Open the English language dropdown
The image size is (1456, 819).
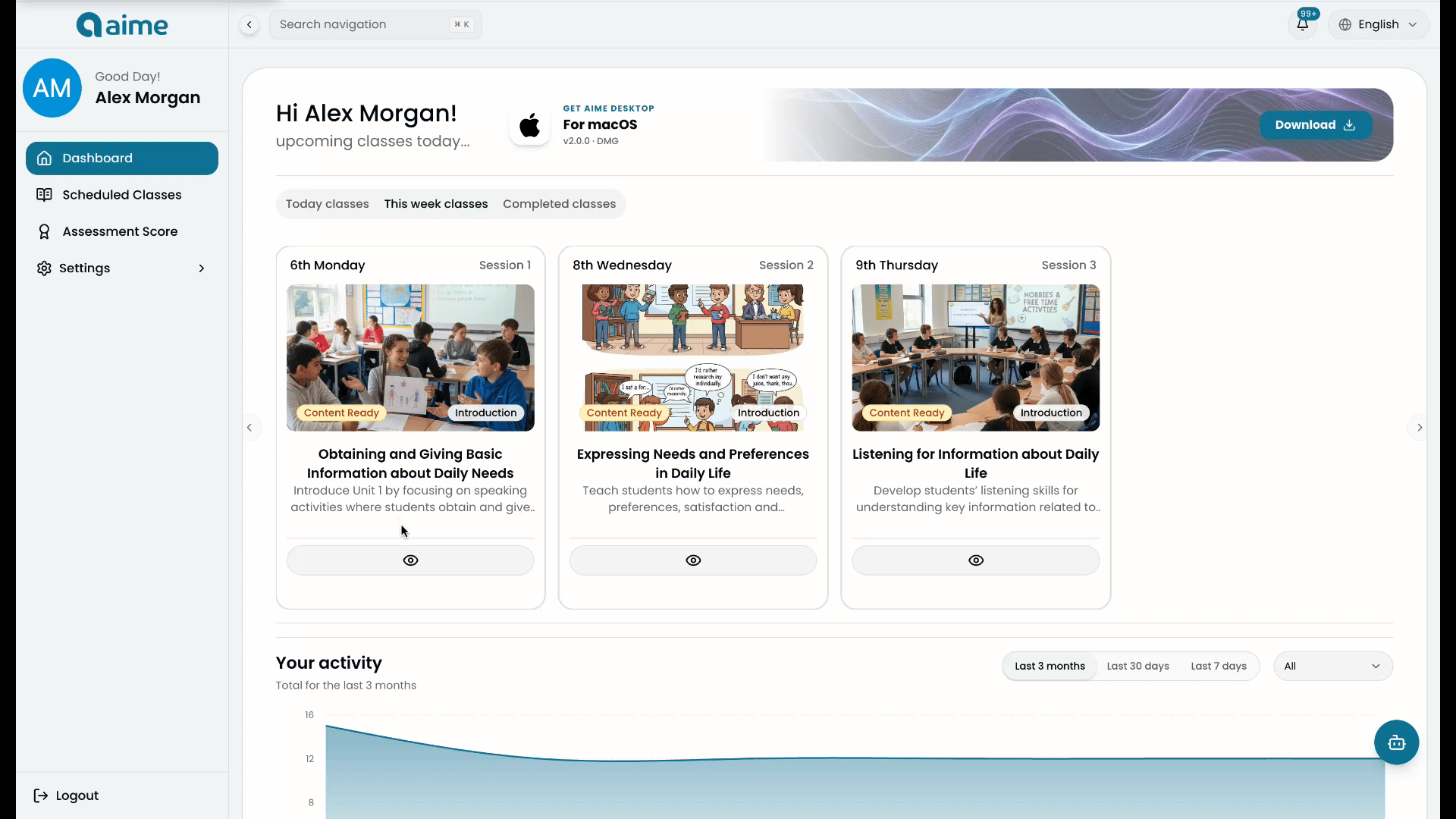pyautogui.click(x=1379, y=24)
